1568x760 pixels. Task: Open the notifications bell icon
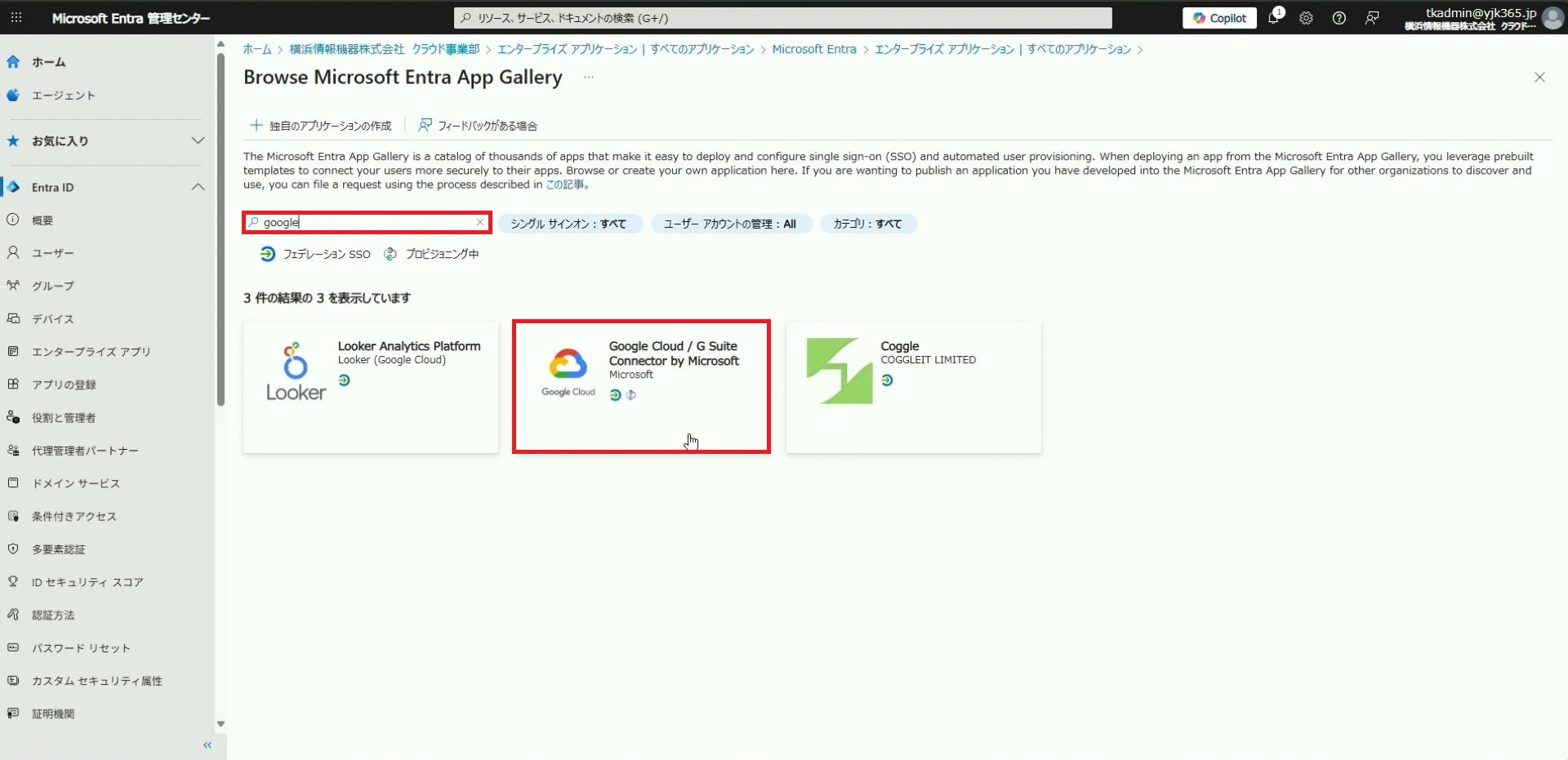[x=1273, y=18]
